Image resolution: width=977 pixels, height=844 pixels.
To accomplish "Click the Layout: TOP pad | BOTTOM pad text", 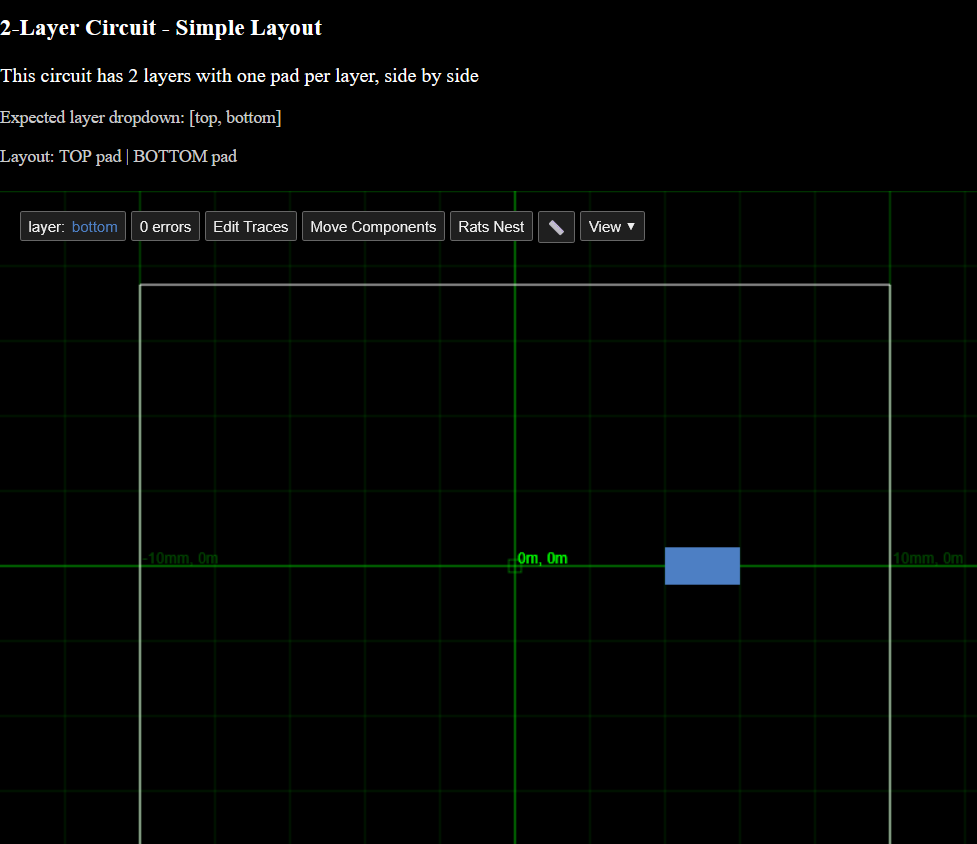I will pyautogui.click(x=118, y=156).
